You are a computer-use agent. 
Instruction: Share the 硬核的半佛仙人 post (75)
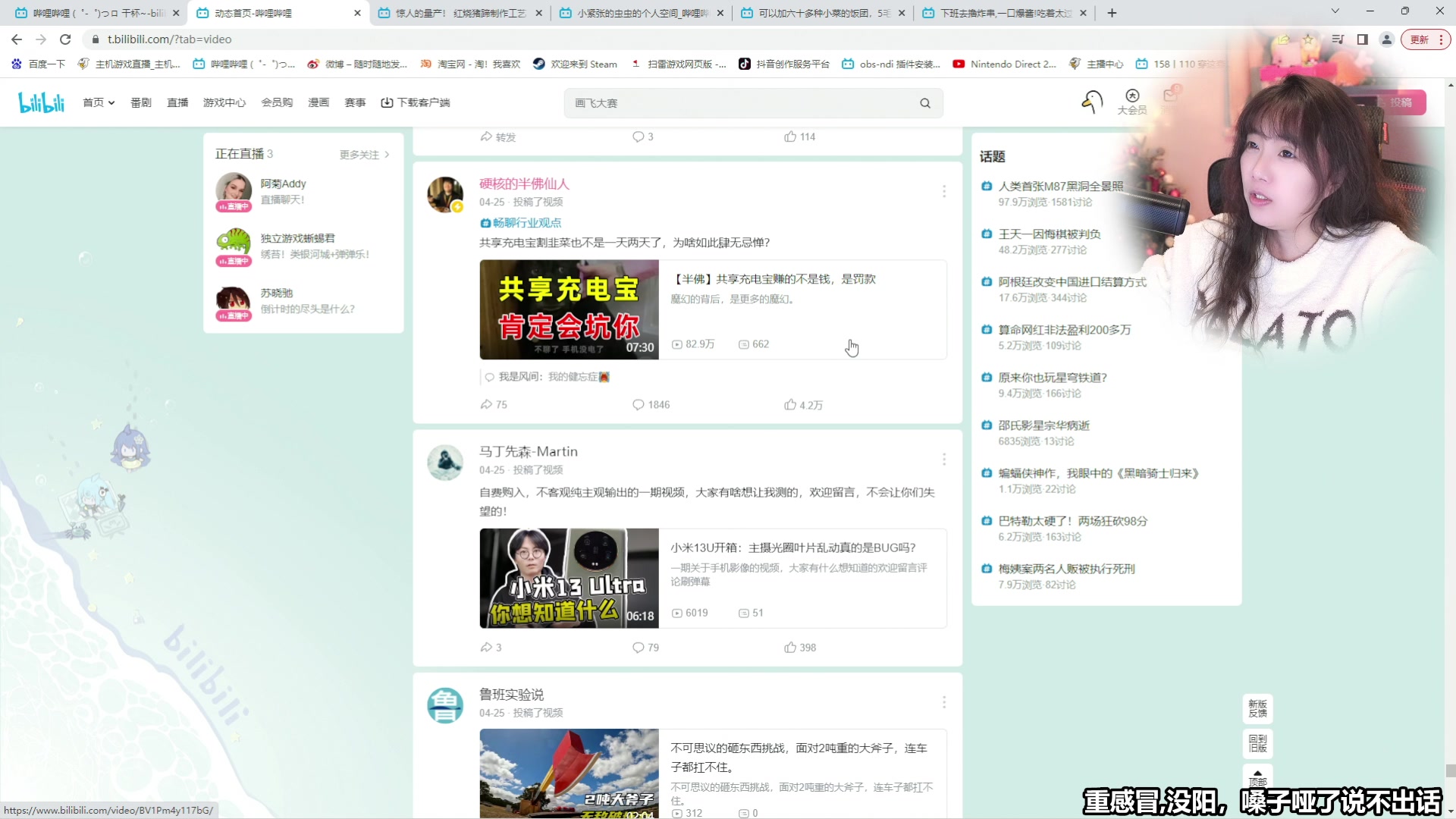[x=494, y=405]
